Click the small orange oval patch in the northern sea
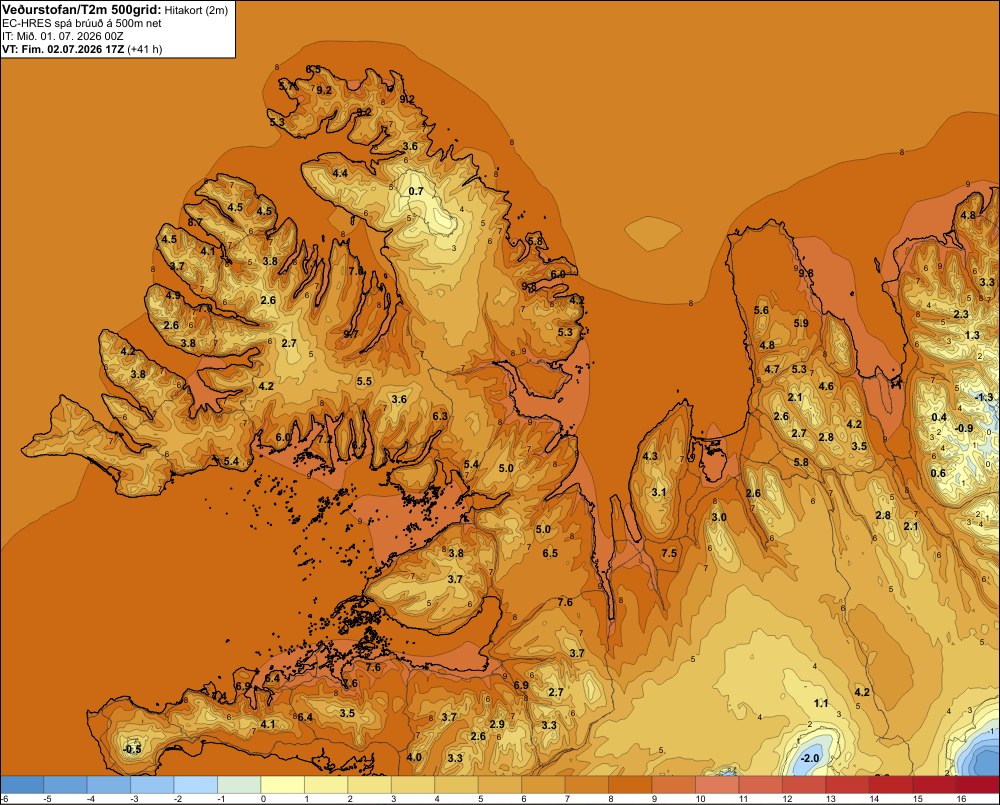This screenshot has width=1000, height=805. pos(652,232)
